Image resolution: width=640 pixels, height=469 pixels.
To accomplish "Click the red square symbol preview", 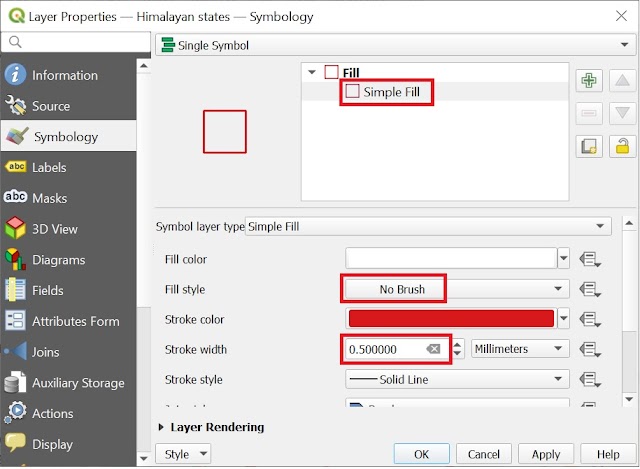I will click(x=225, y=131).
